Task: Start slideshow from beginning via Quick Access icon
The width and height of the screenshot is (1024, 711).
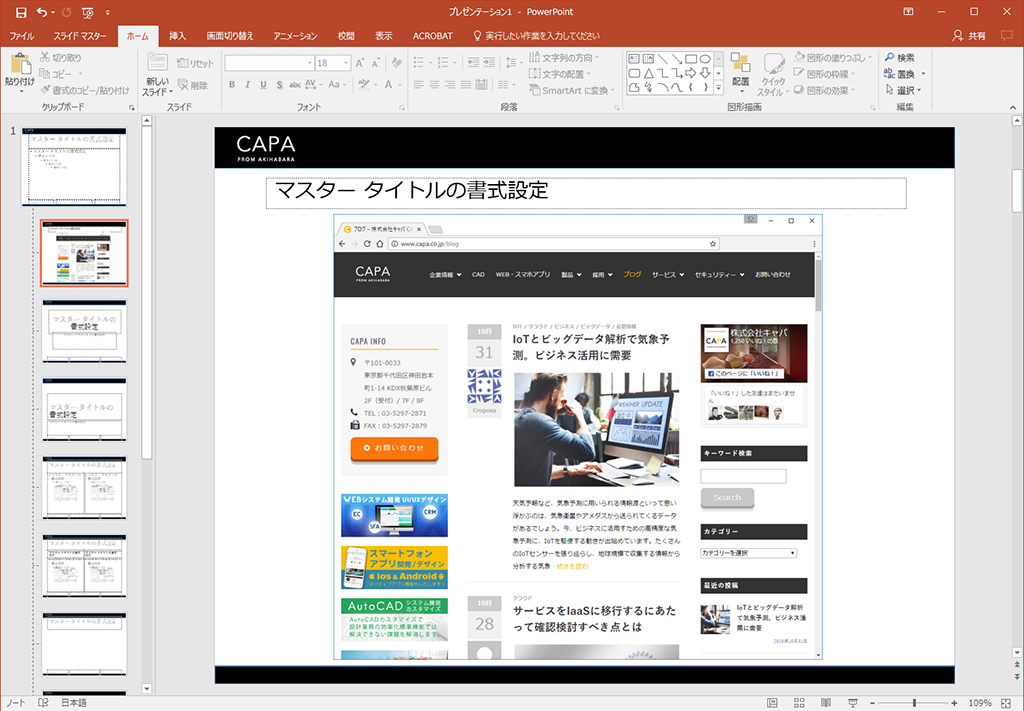Action: coord(88,12)
